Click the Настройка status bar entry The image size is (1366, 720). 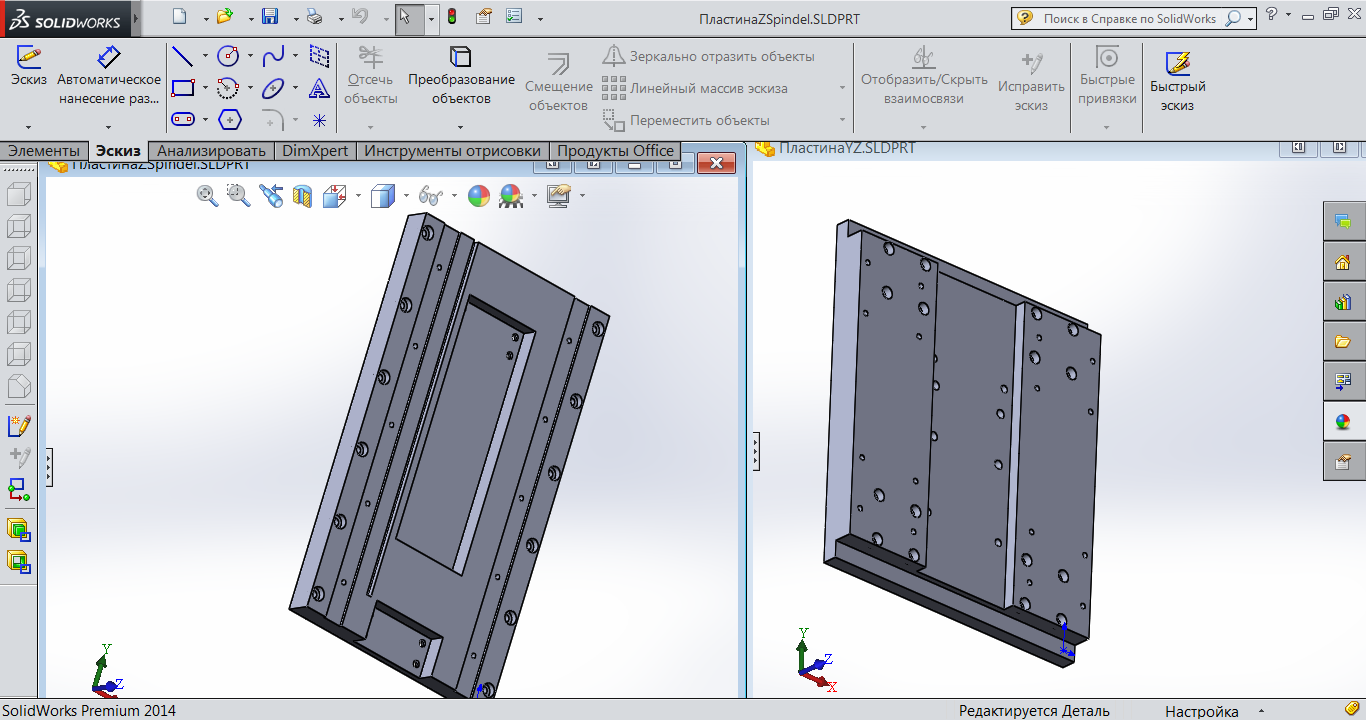click(x=1202, y=711)
